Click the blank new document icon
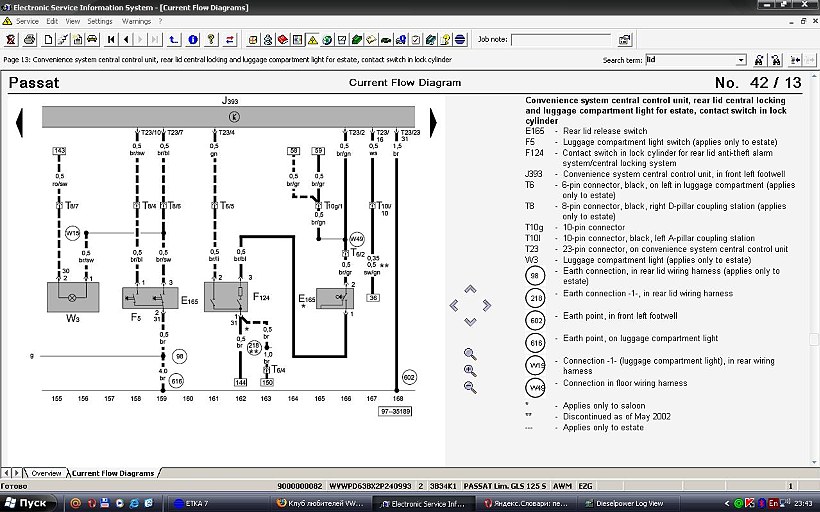Viewport: 820px width, 512px height. pos(48,39)
